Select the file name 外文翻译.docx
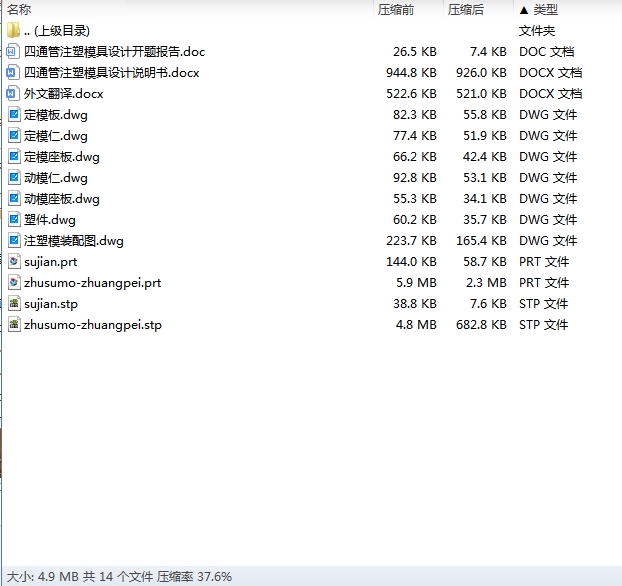This screenshot has height=586, width=622. point(63,94)
